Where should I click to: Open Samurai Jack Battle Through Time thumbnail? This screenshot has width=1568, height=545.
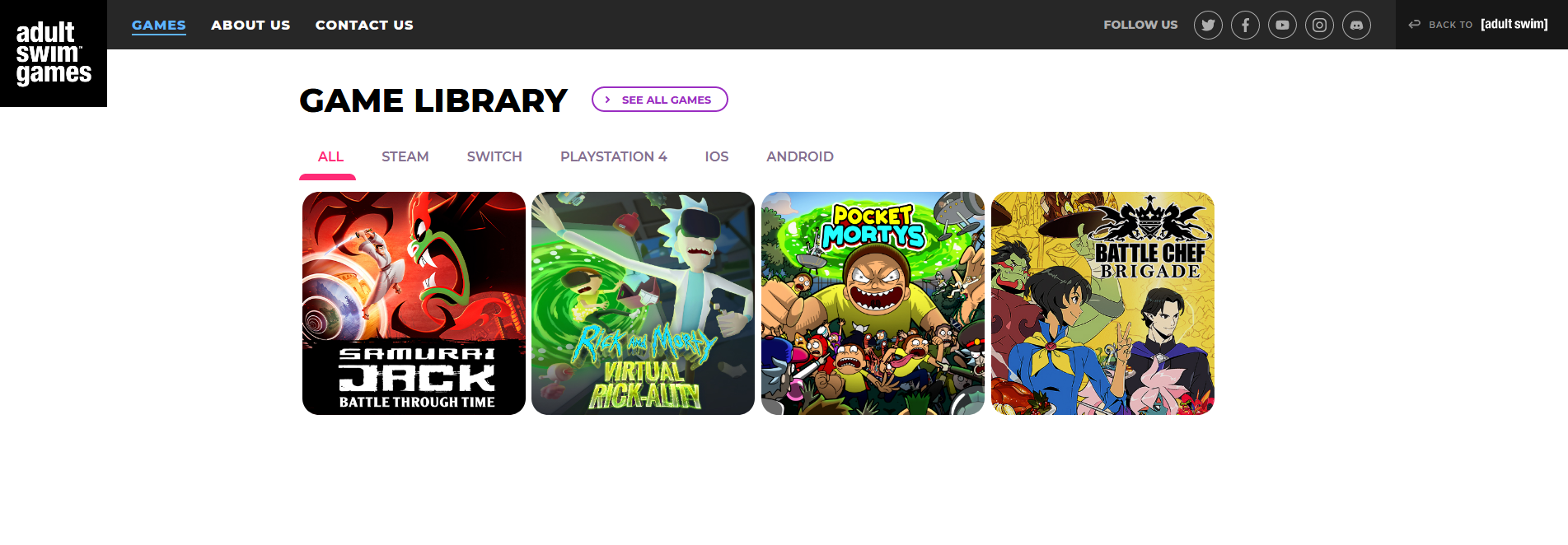point(414,303)
